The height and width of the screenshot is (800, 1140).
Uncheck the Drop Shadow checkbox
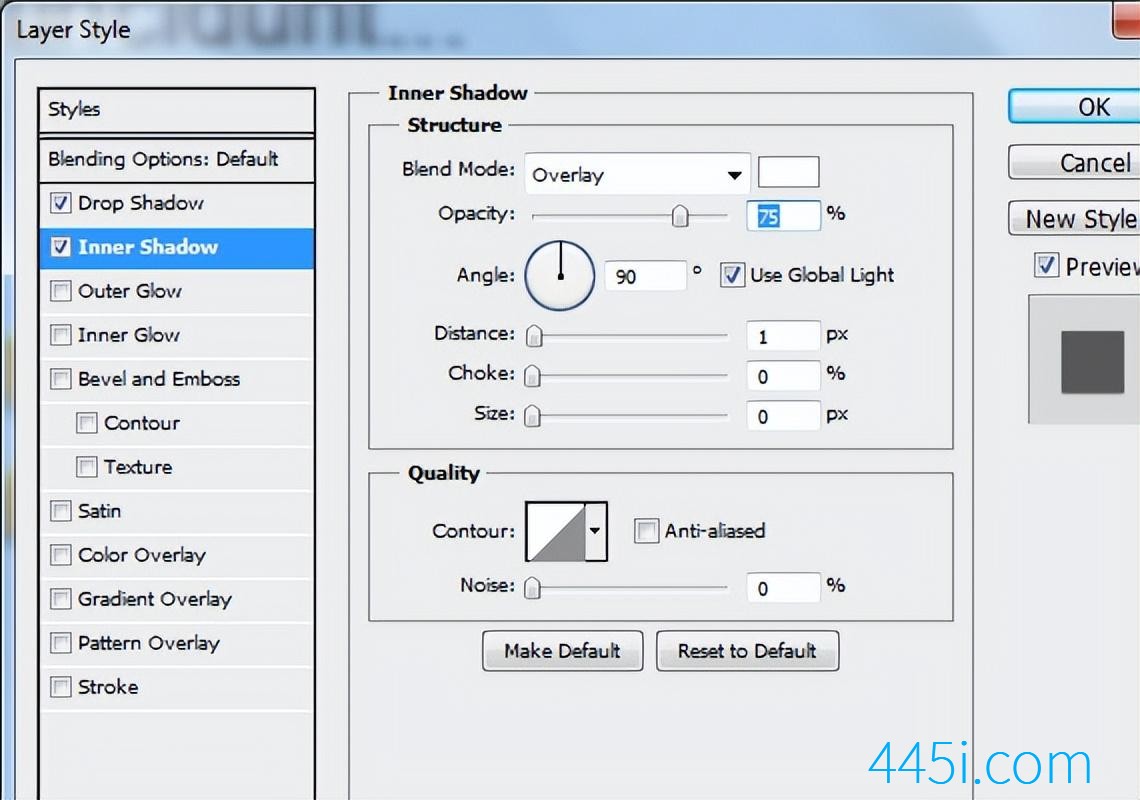(61, 203)
